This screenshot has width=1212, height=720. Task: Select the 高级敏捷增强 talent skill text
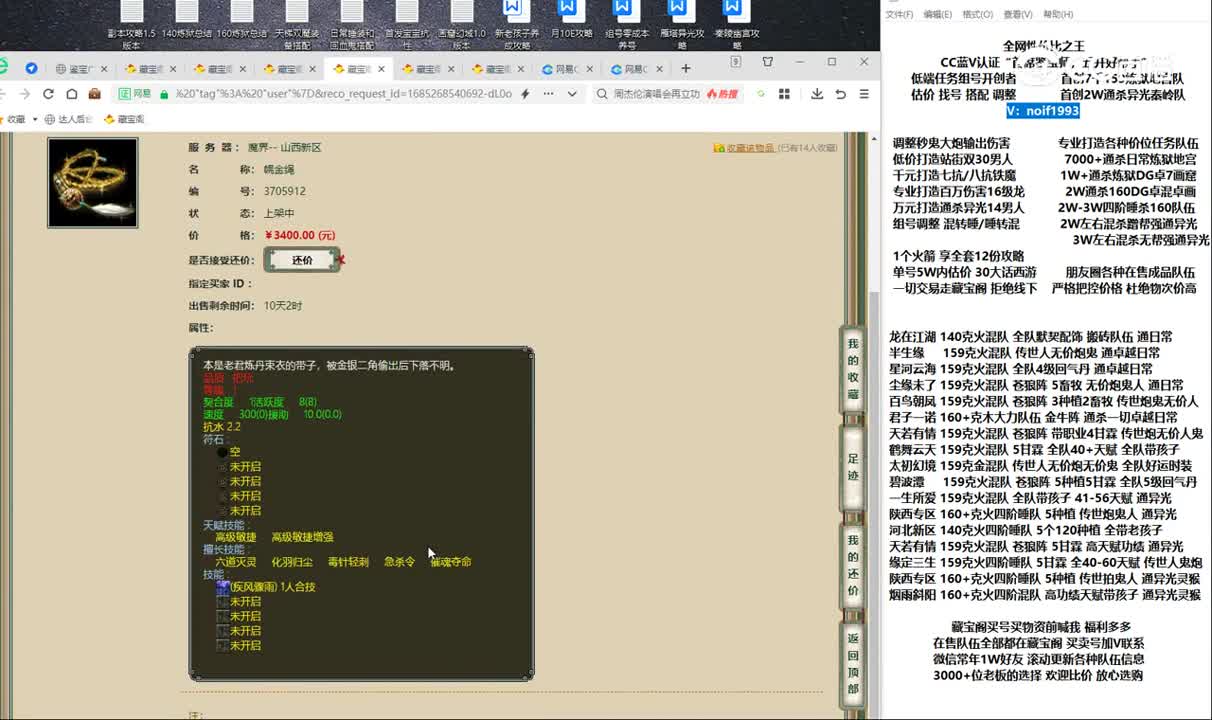303,537
